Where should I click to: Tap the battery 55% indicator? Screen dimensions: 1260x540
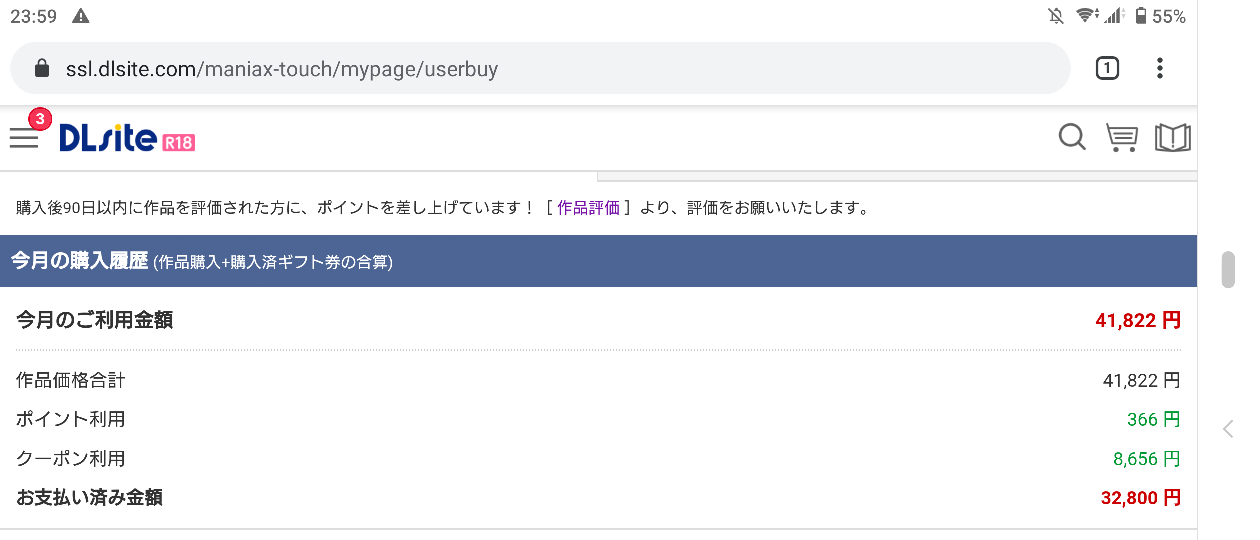point(1160,16)
